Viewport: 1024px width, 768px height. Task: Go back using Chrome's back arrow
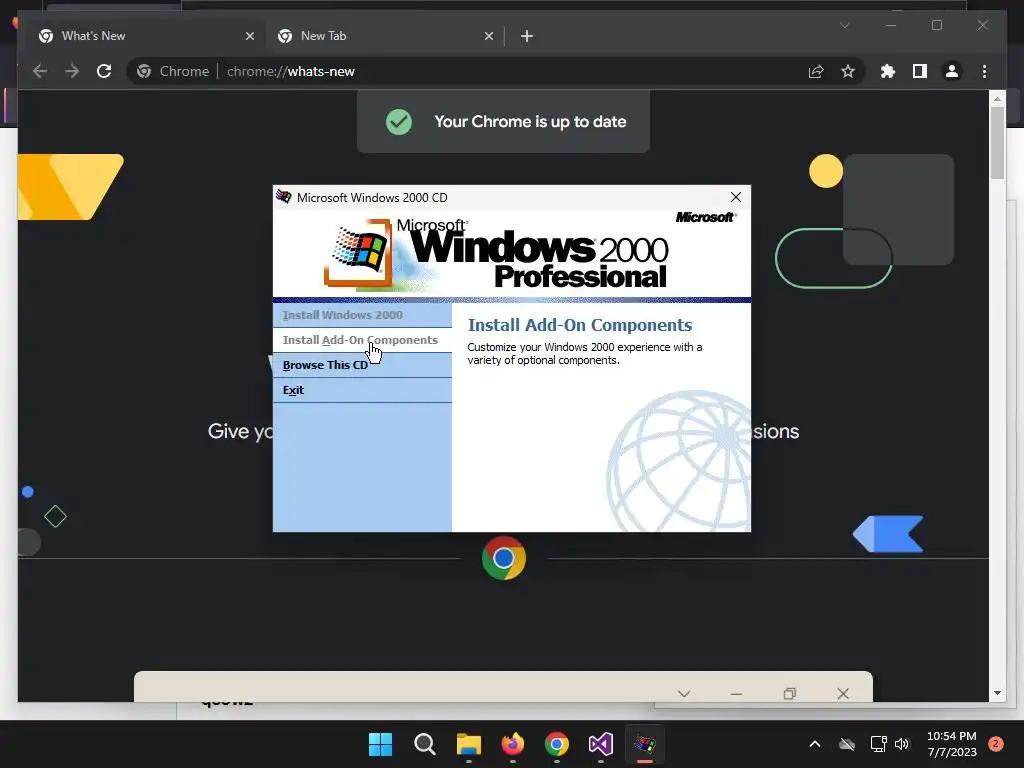click(40, 71)
